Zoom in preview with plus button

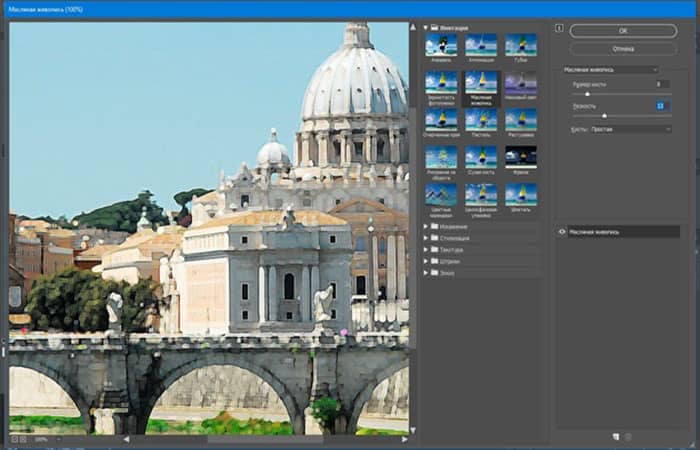click(23, 439)
